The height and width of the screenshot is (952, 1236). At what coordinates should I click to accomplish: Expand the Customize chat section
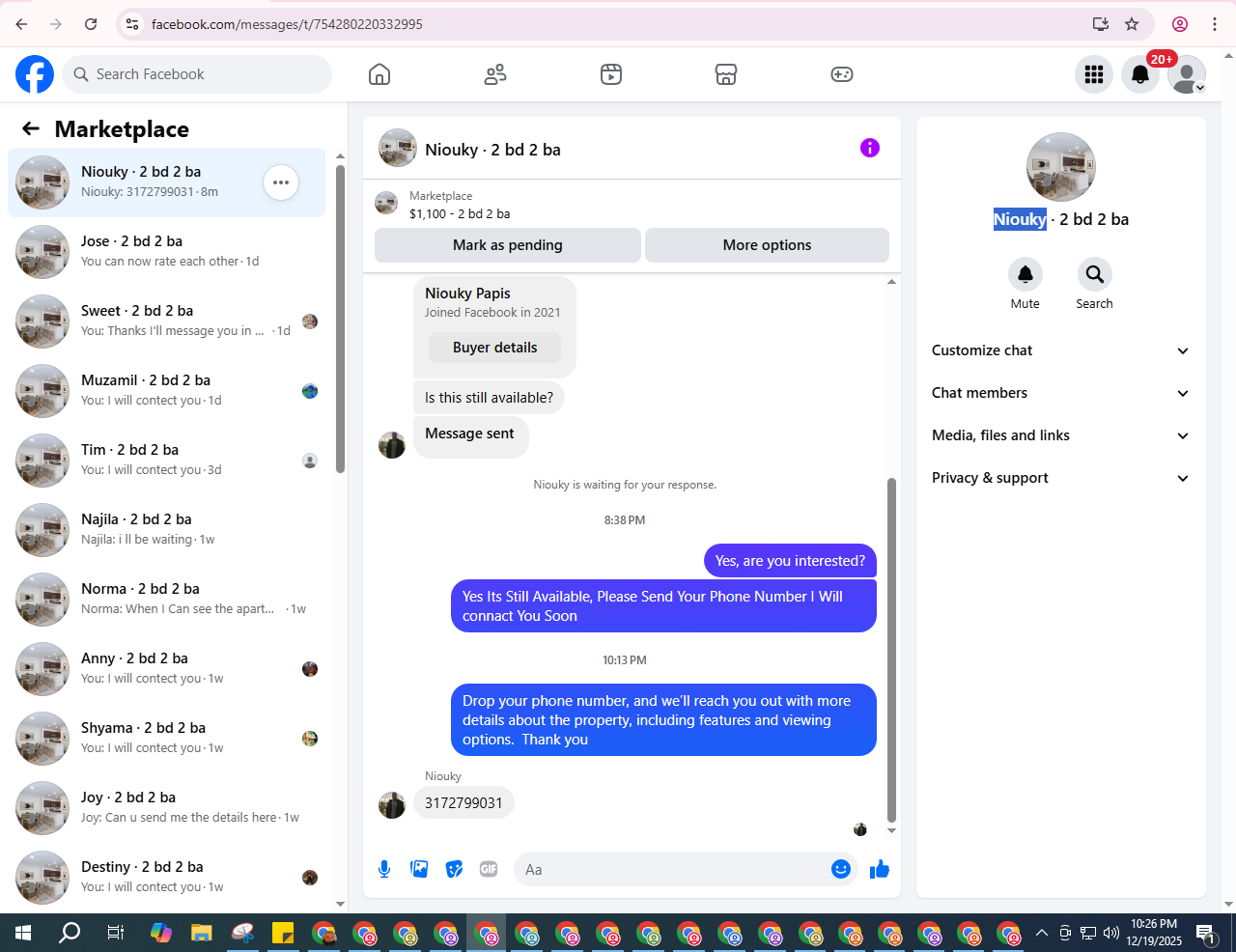point(1060,350)
